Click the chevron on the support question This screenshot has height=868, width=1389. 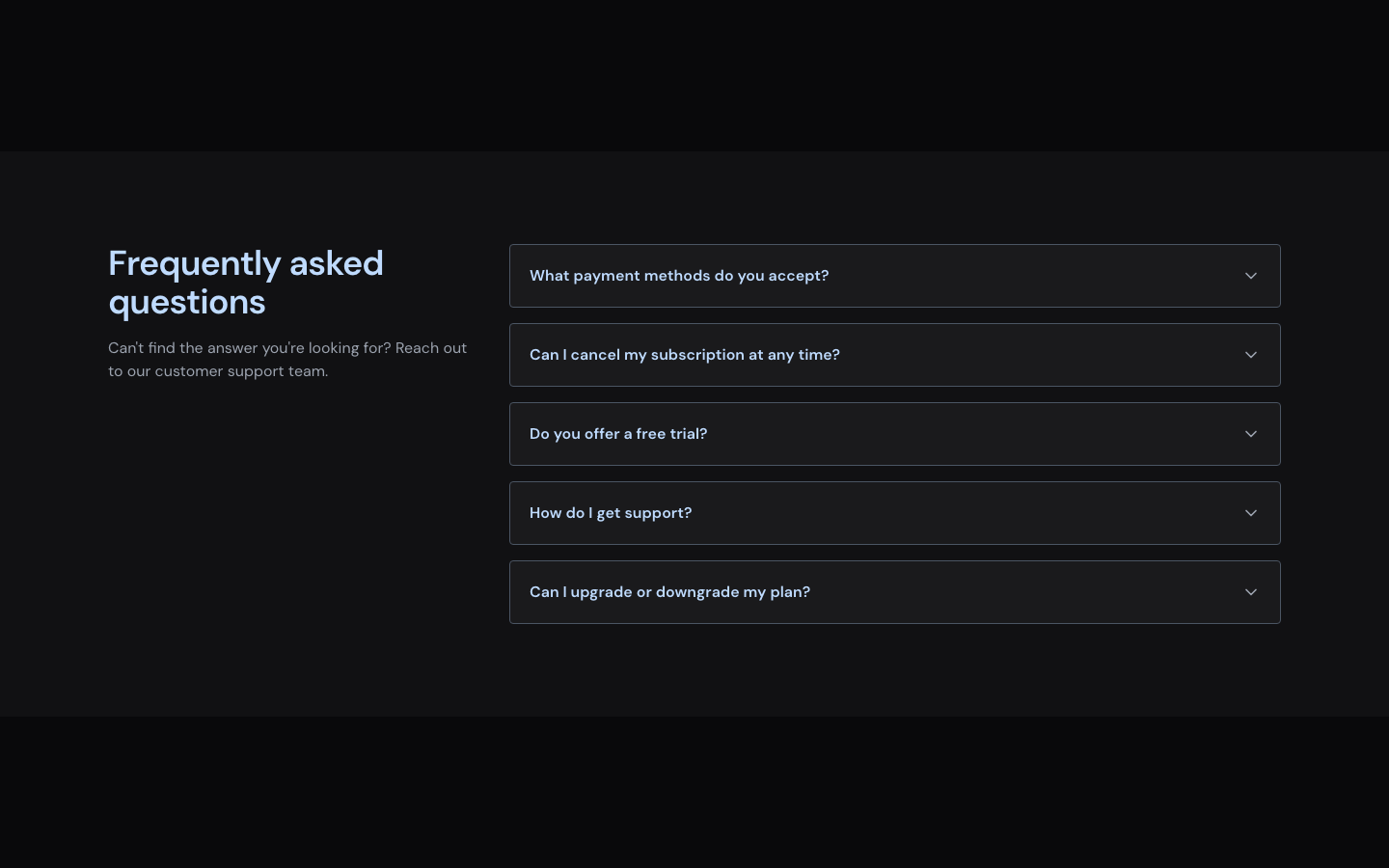pyautogui.click(x=1251, y=513)
